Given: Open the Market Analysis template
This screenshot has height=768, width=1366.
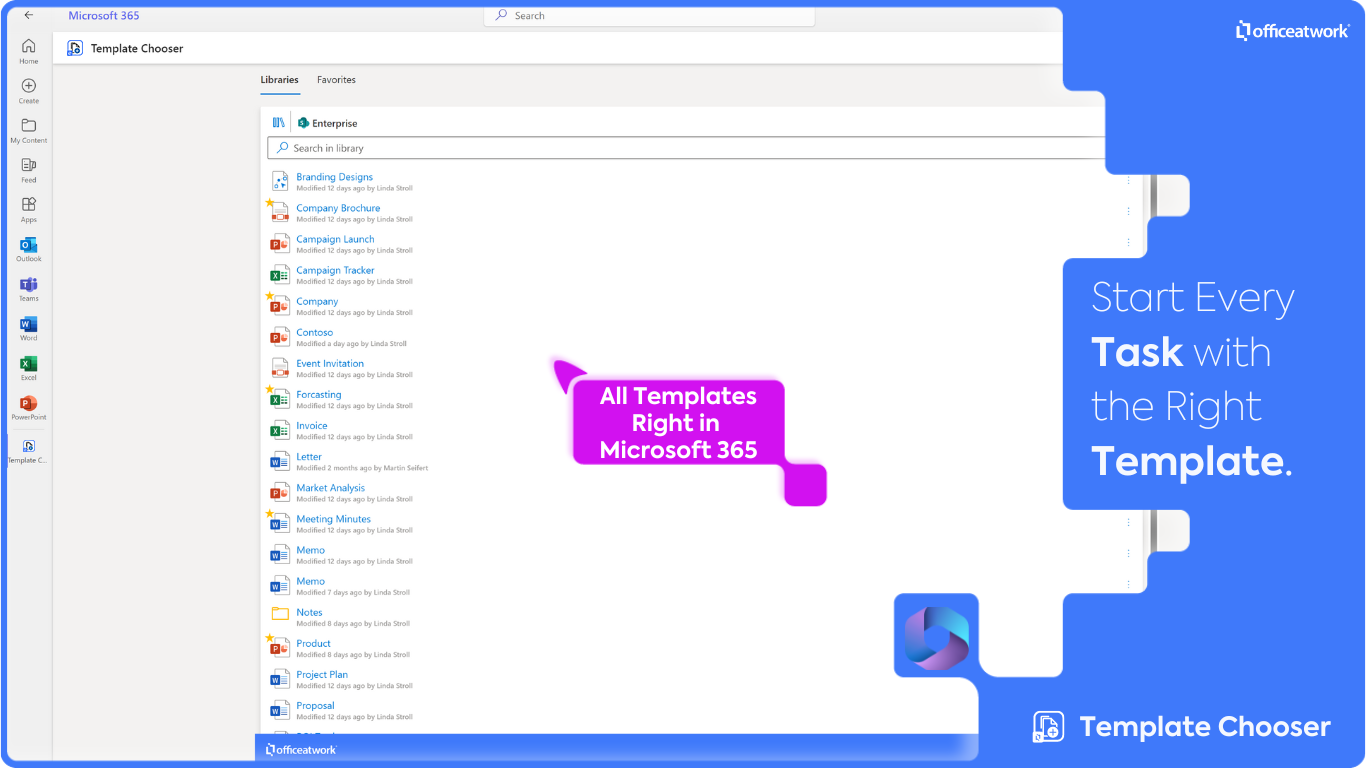Looking at the screenshot, I should [330, 488].
